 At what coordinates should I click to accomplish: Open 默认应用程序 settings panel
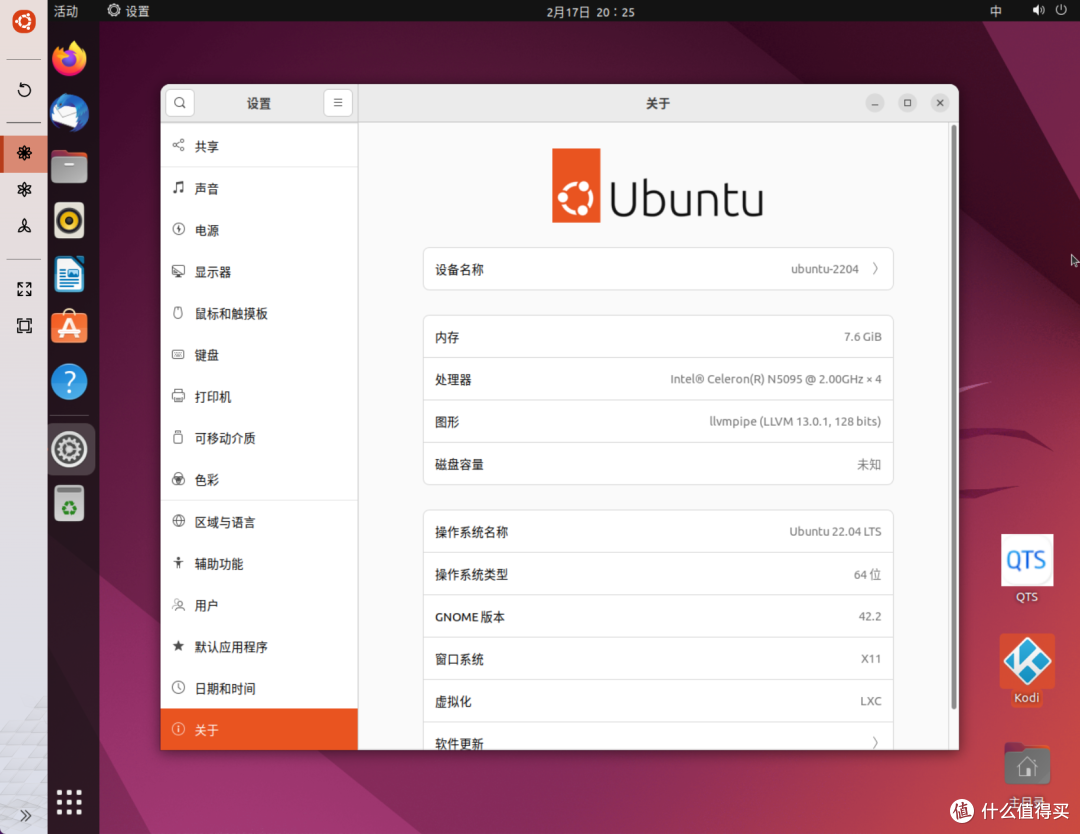(x=259, y=647)
